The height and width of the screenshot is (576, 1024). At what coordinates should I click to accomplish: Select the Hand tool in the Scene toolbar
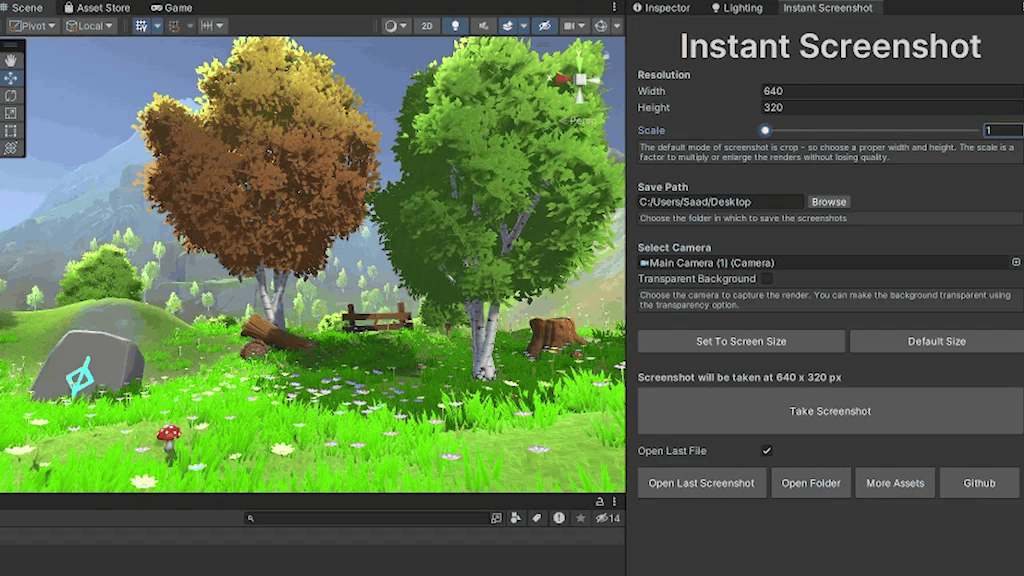click(x=11, y=61)
